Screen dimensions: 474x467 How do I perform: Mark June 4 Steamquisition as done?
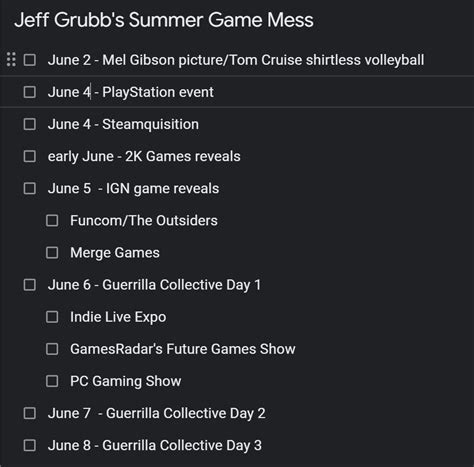(30, 124)
